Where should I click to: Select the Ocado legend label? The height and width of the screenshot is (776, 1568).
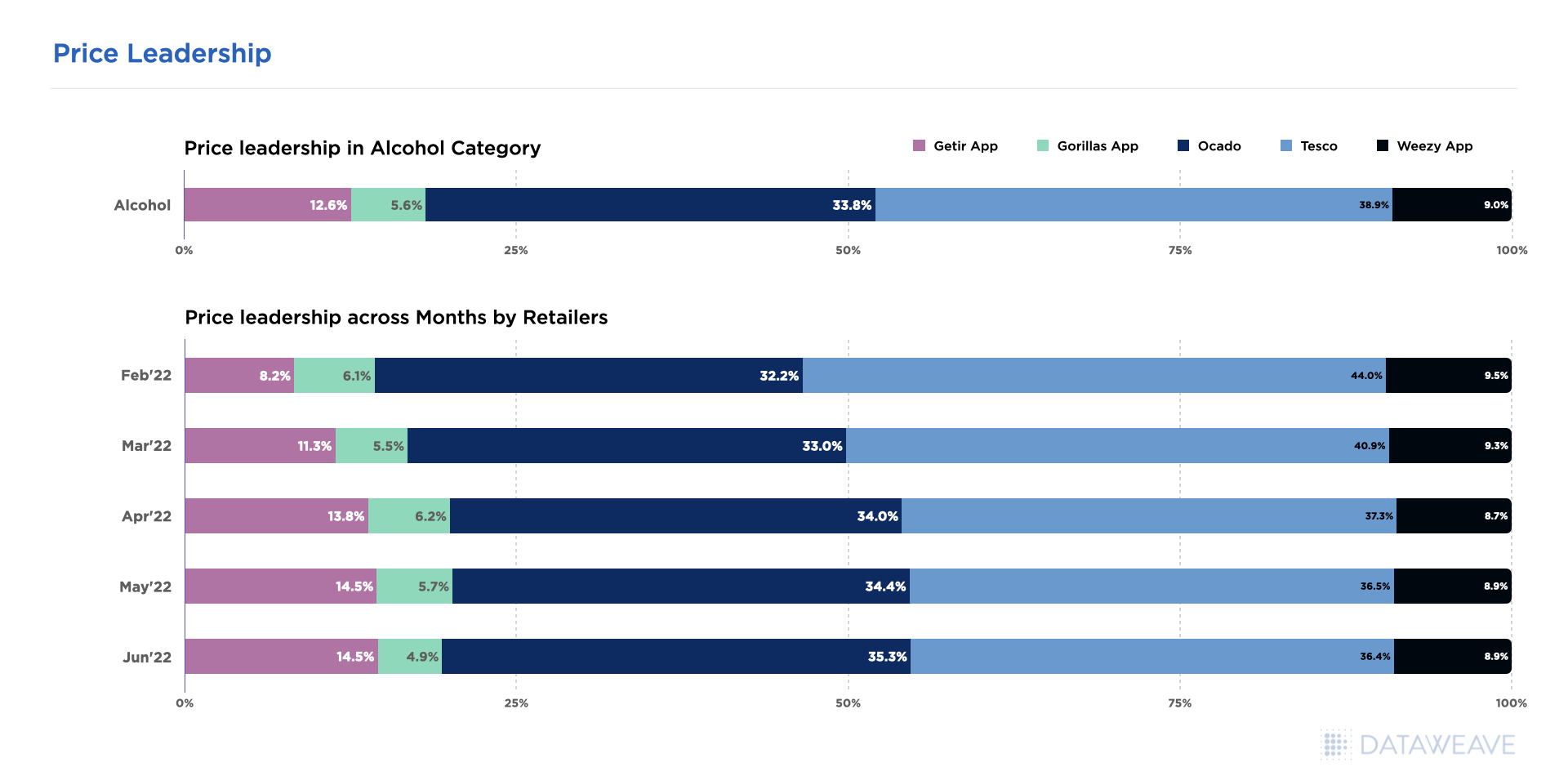[1219, 146]
